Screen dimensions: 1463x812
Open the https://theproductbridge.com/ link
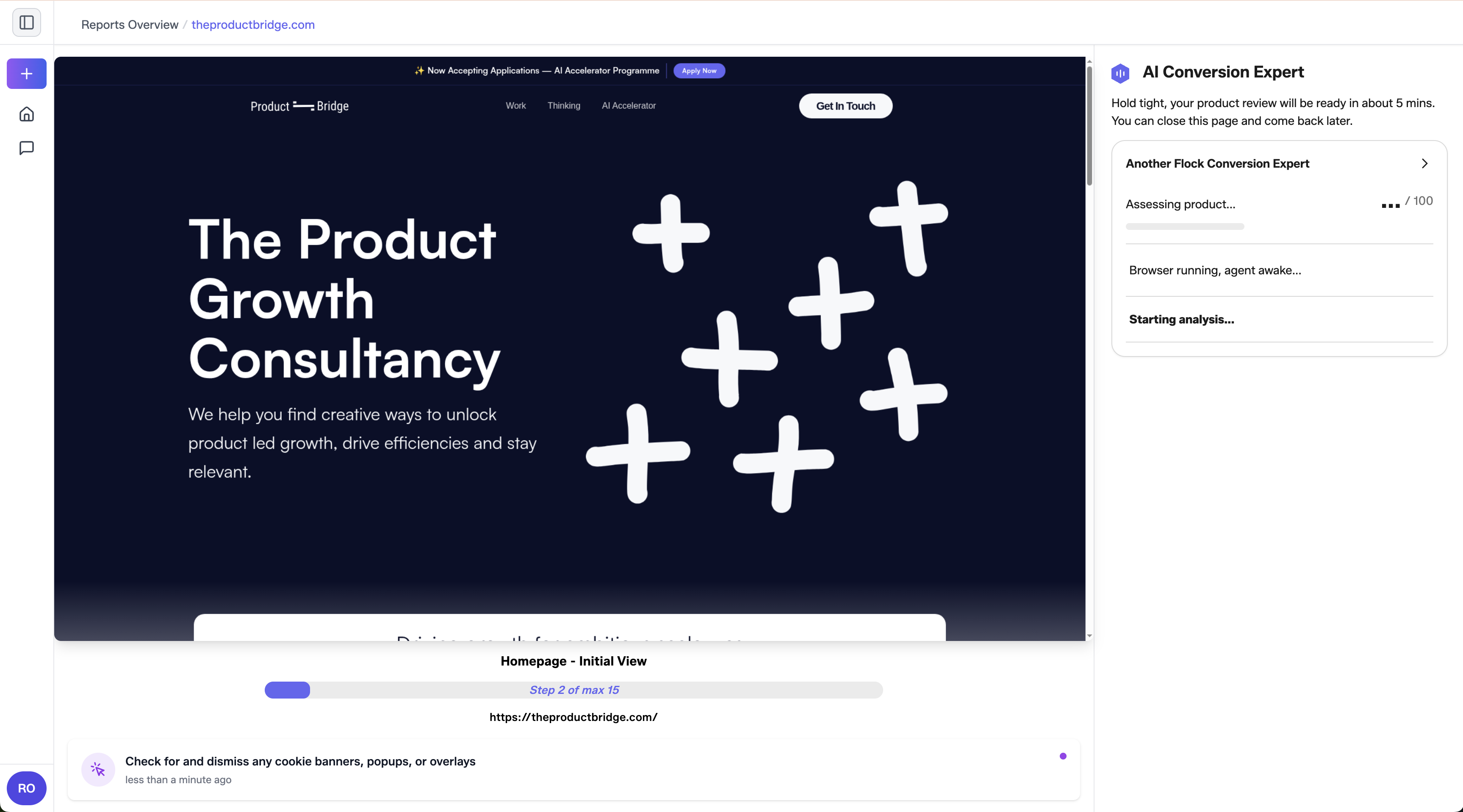pyautogui.click(x=573, y=717)
